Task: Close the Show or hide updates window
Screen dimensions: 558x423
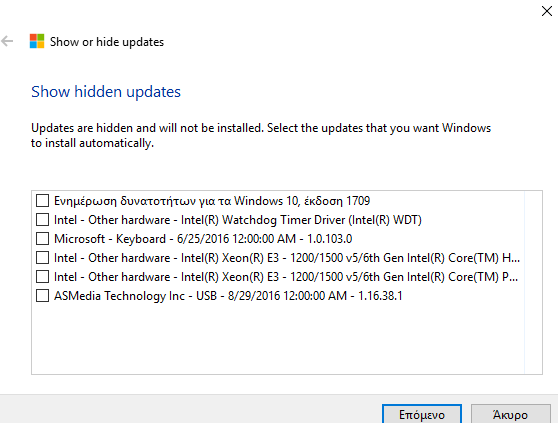Action: (547, 11)
